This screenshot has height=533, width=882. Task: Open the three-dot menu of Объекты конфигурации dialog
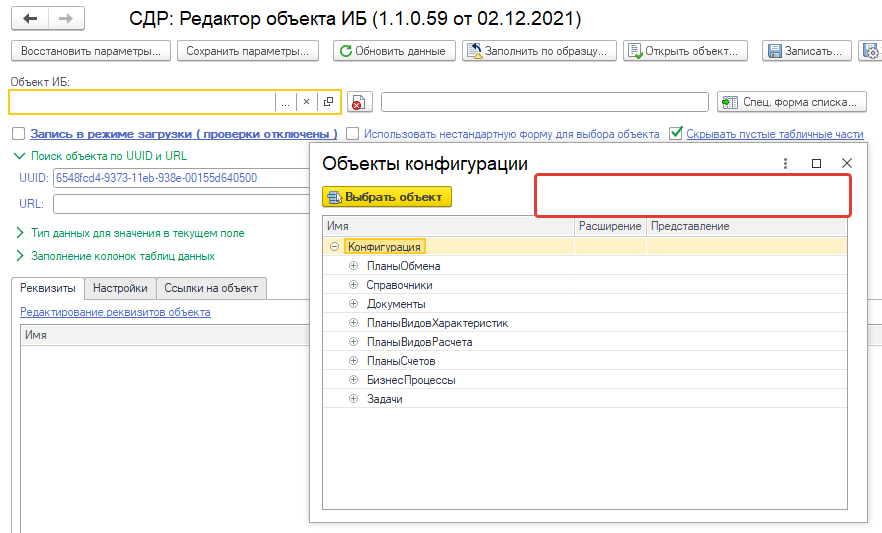(785, 163)
